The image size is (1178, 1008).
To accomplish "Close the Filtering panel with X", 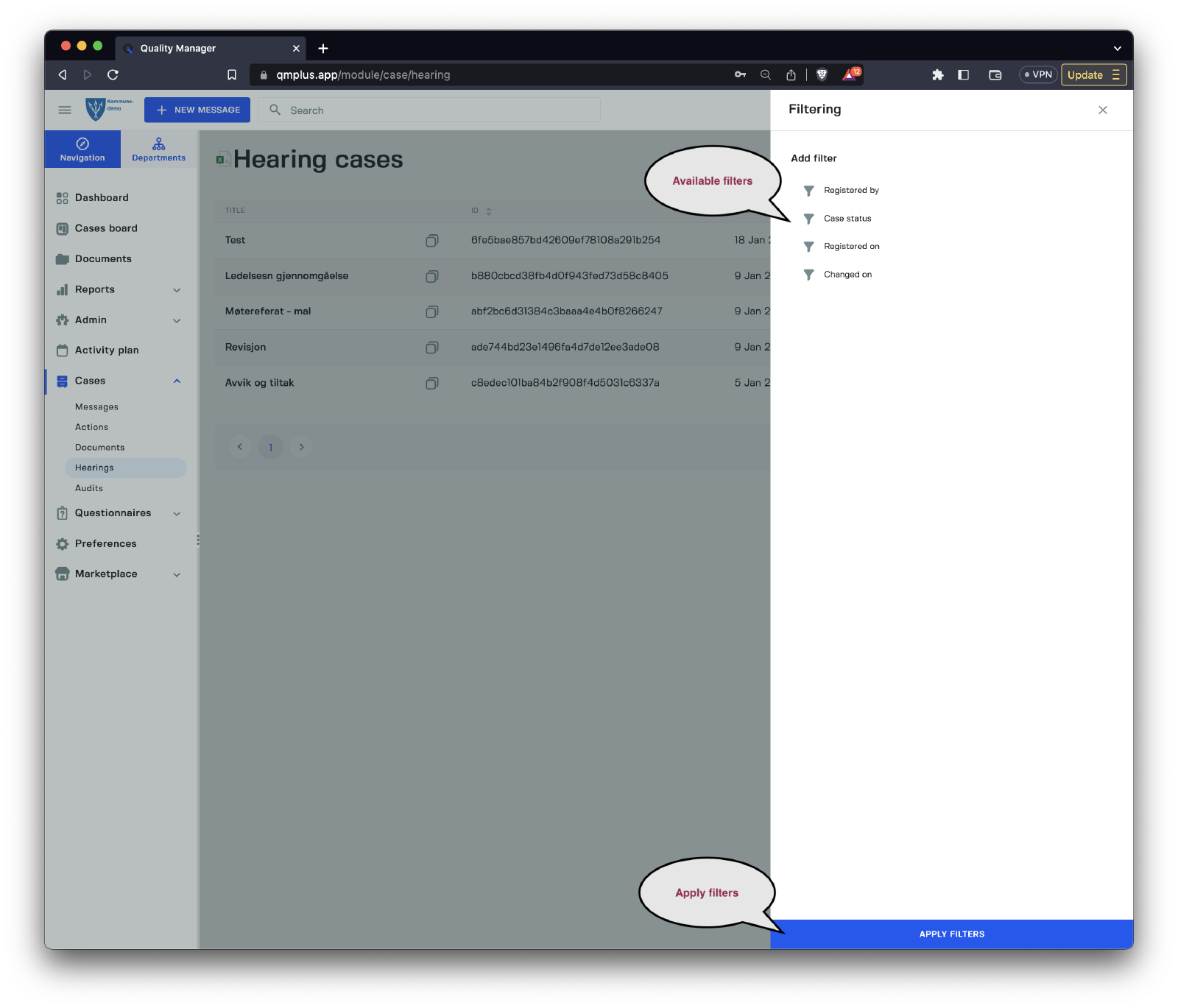I will [1102, 110].
